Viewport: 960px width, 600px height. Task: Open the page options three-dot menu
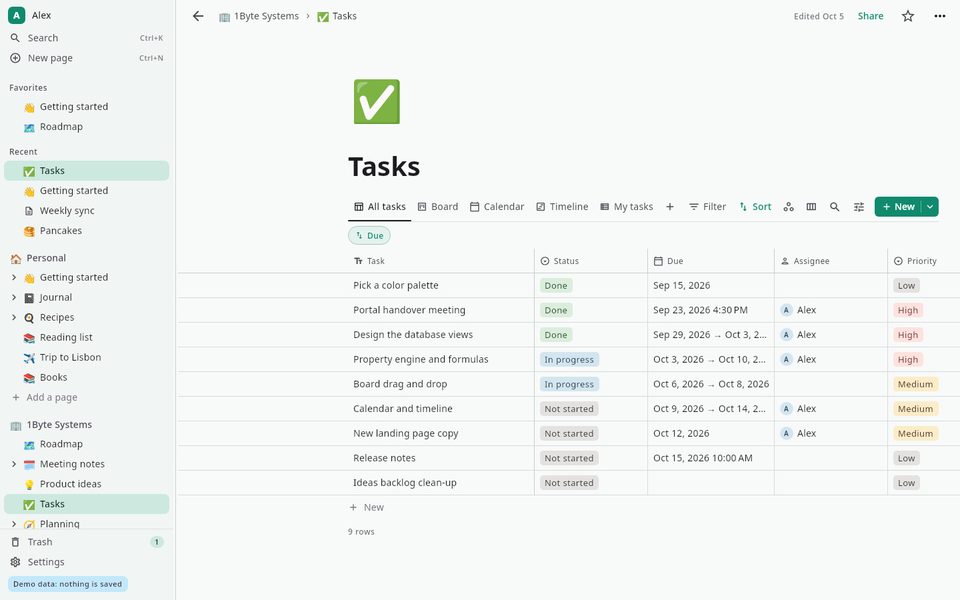point(940,16)
